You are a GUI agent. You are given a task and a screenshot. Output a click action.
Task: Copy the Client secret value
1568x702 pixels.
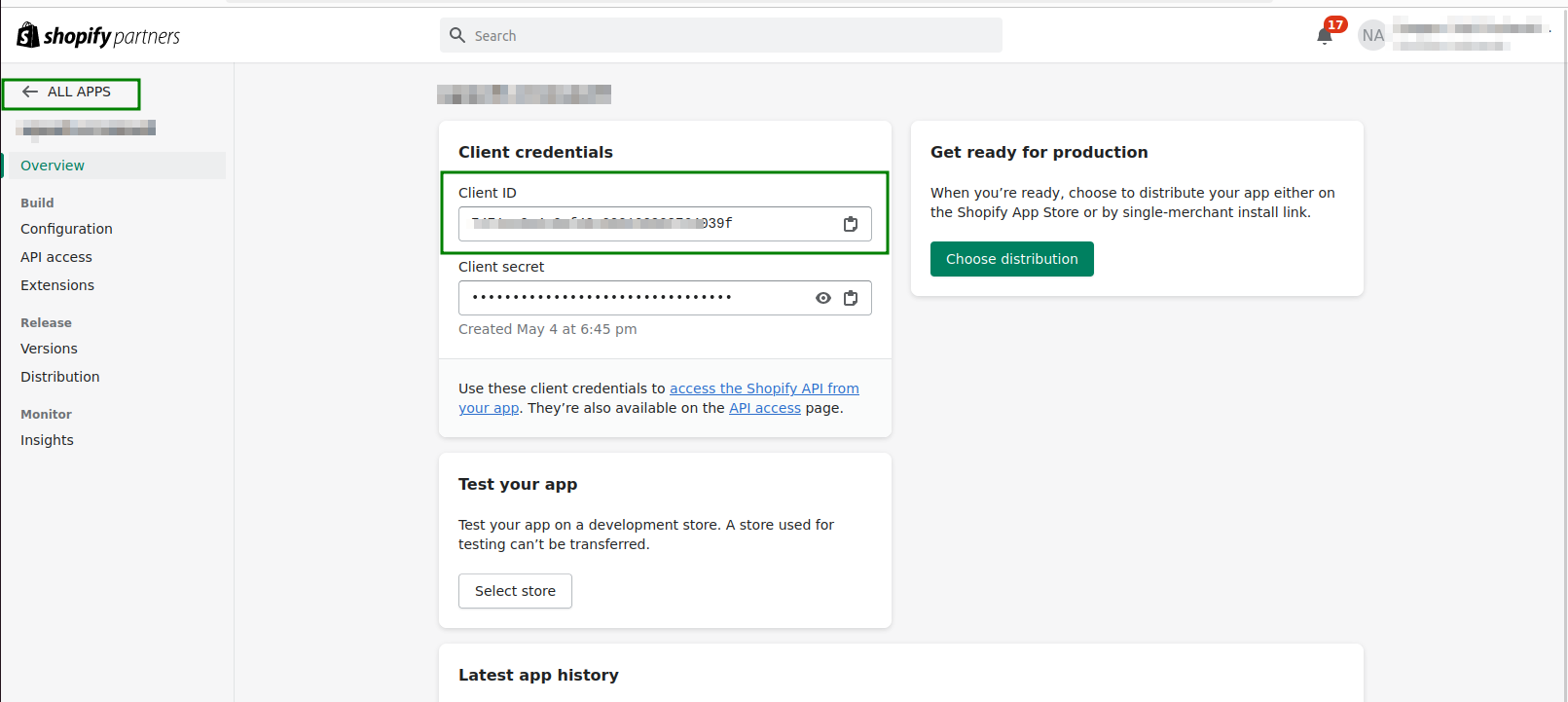click(851, 298)
